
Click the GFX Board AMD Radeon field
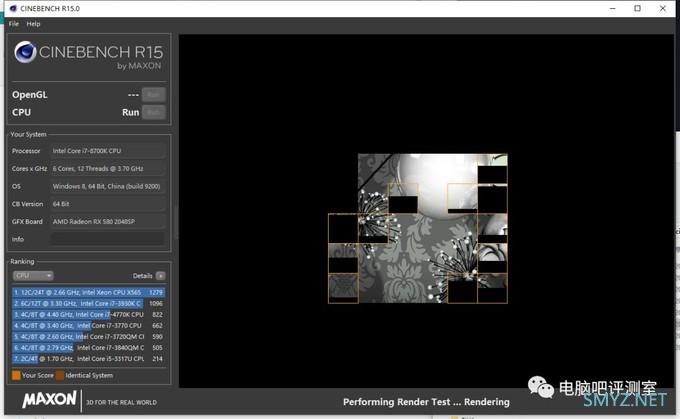[108, 222]
